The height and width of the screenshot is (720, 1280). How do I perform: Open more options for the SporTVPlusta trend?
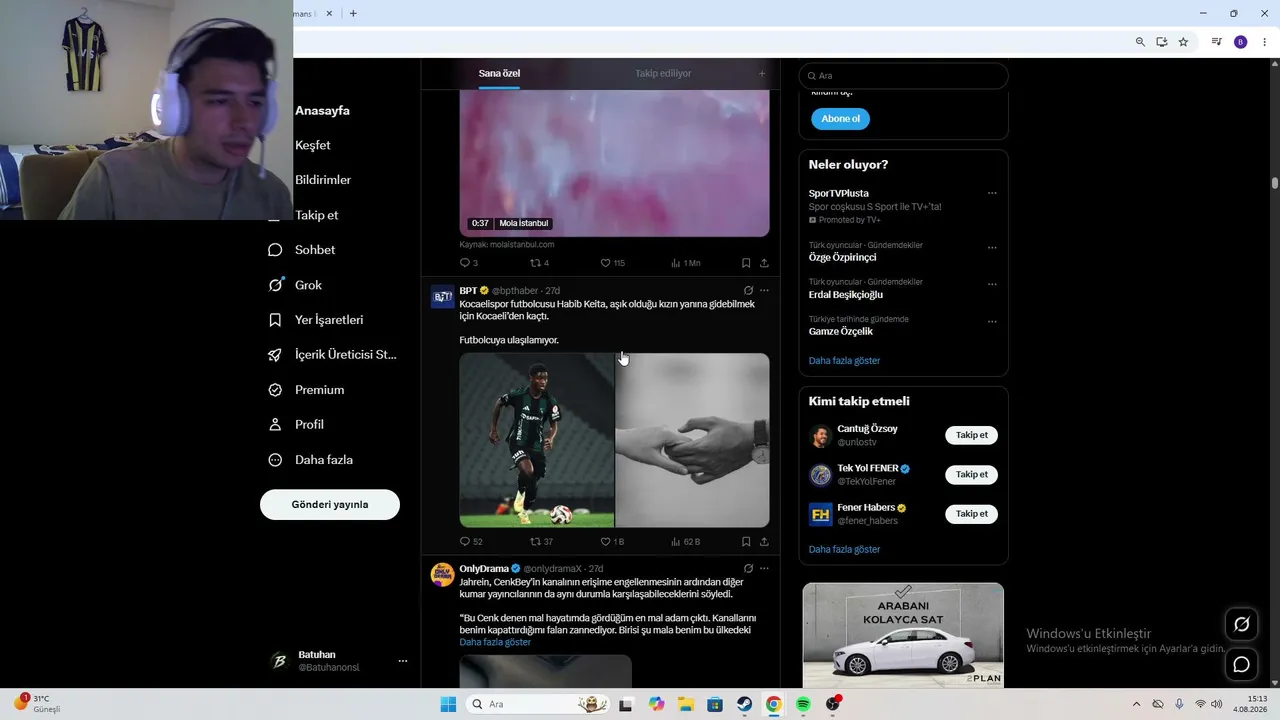(992, 193)
